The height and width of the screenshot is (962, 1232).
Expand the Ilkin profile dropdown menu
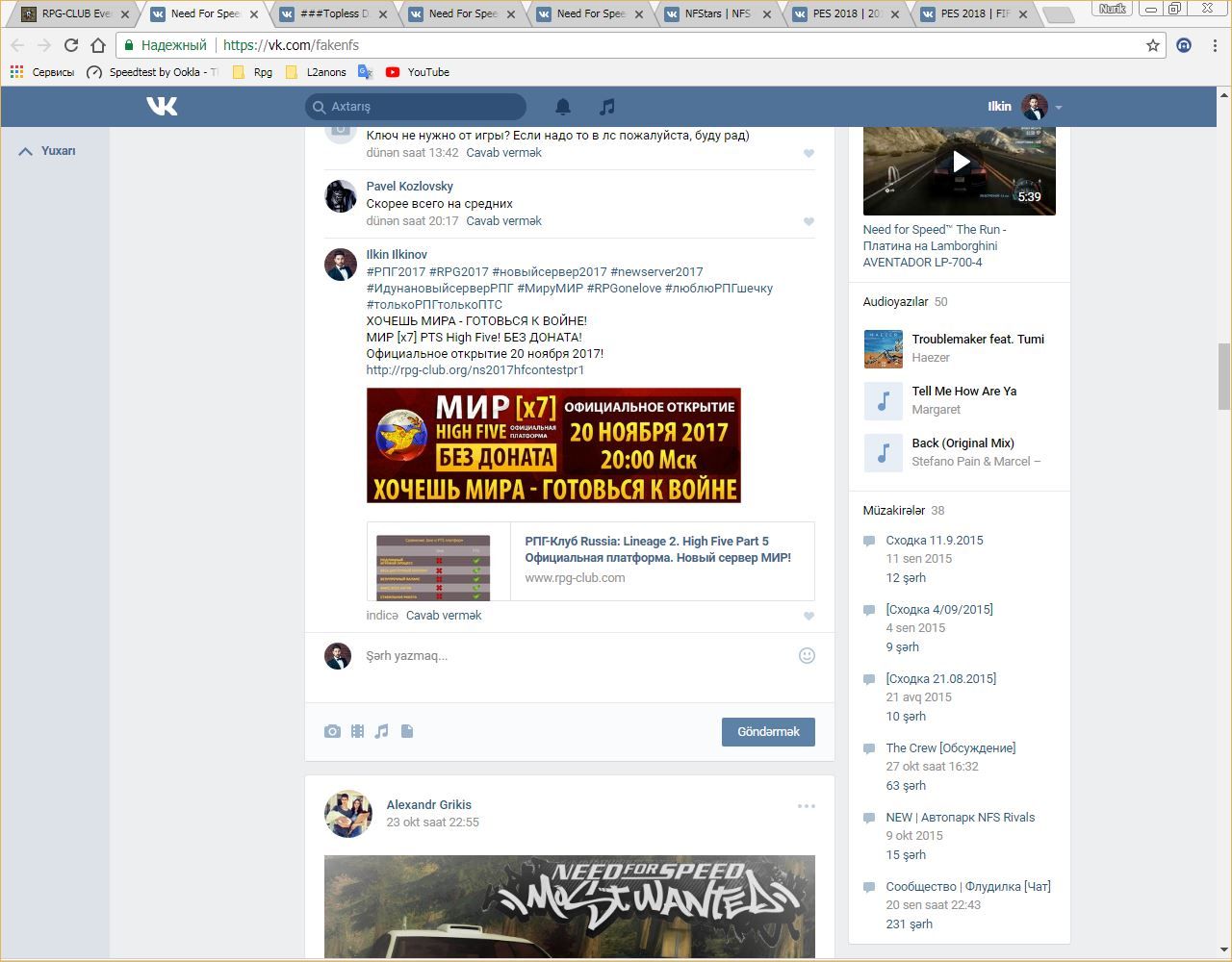(1058, 107)
